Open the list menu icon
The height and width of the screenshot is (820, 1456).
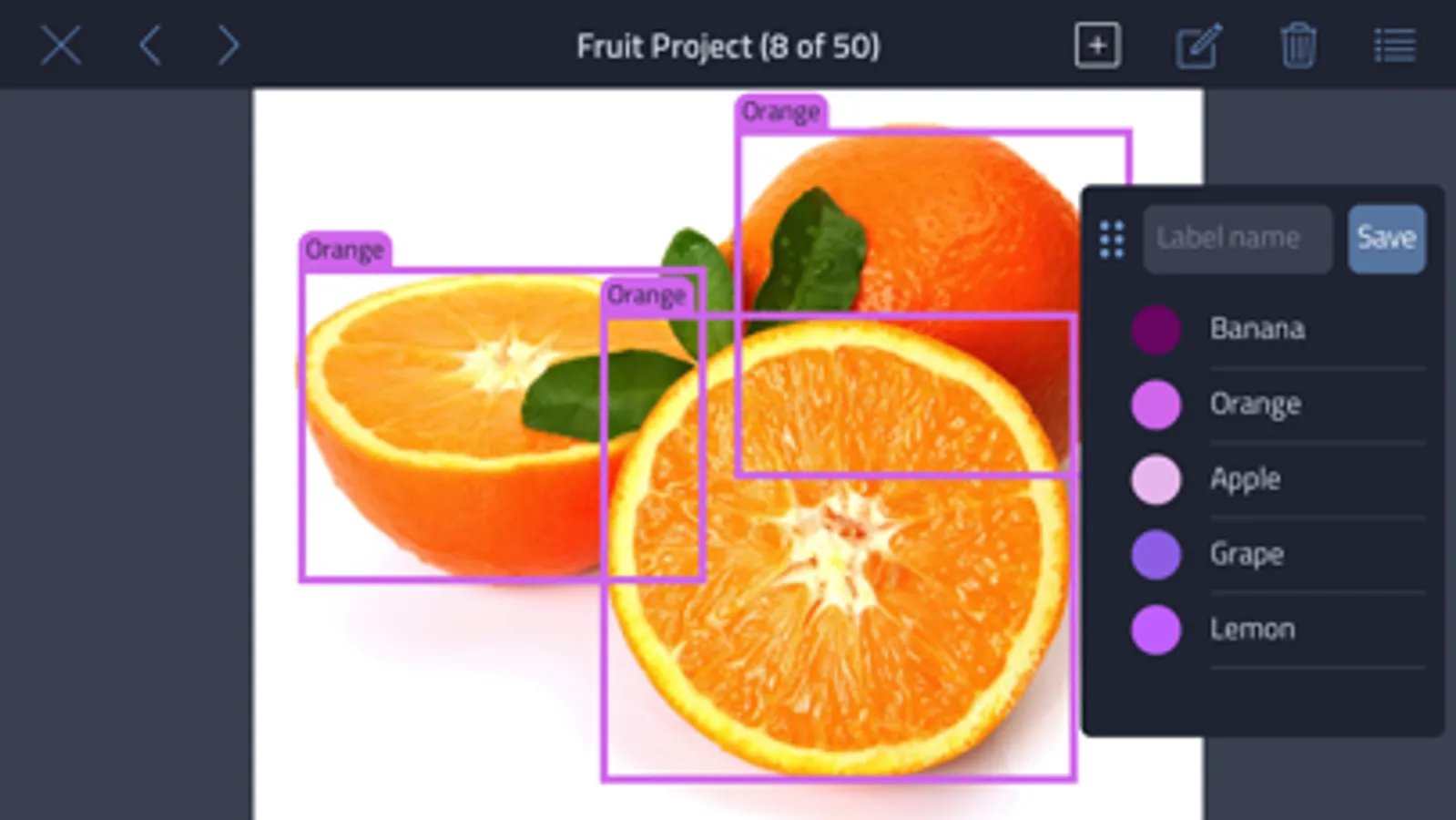1395,46
